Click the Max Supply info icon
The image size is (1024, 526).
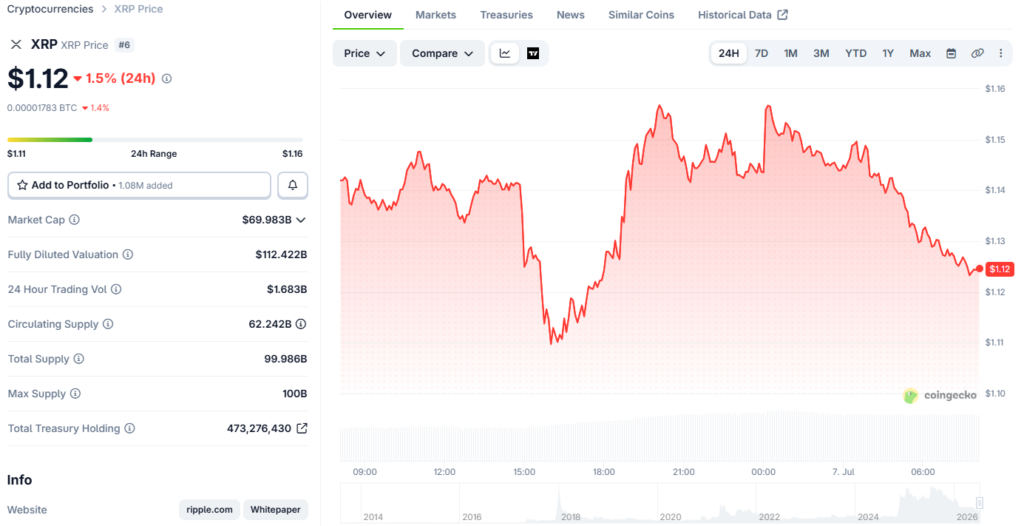[76, 393]
